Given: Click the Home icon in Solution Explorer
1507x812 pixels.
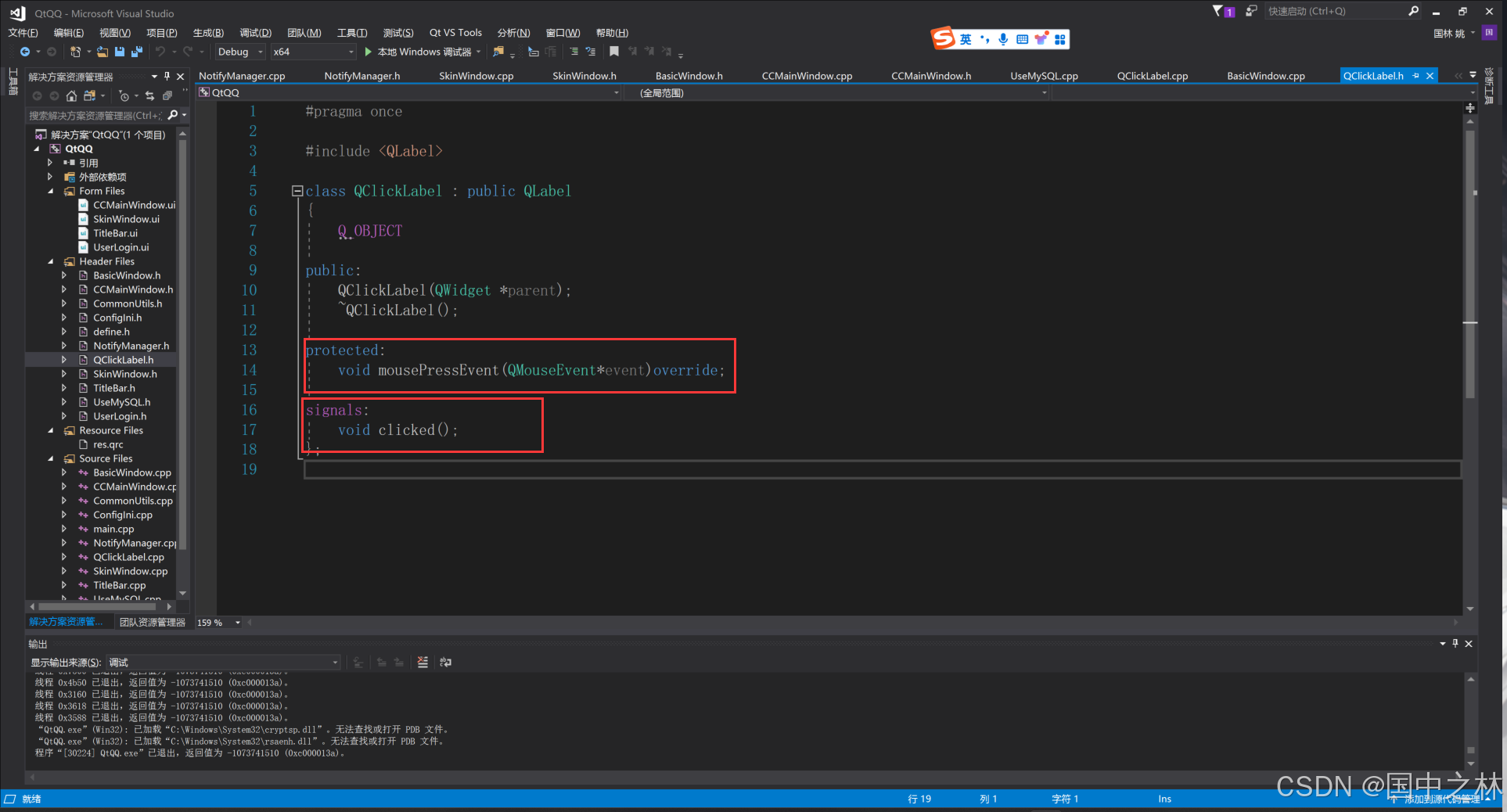Looking at the screenshot, I should (71, 95).
